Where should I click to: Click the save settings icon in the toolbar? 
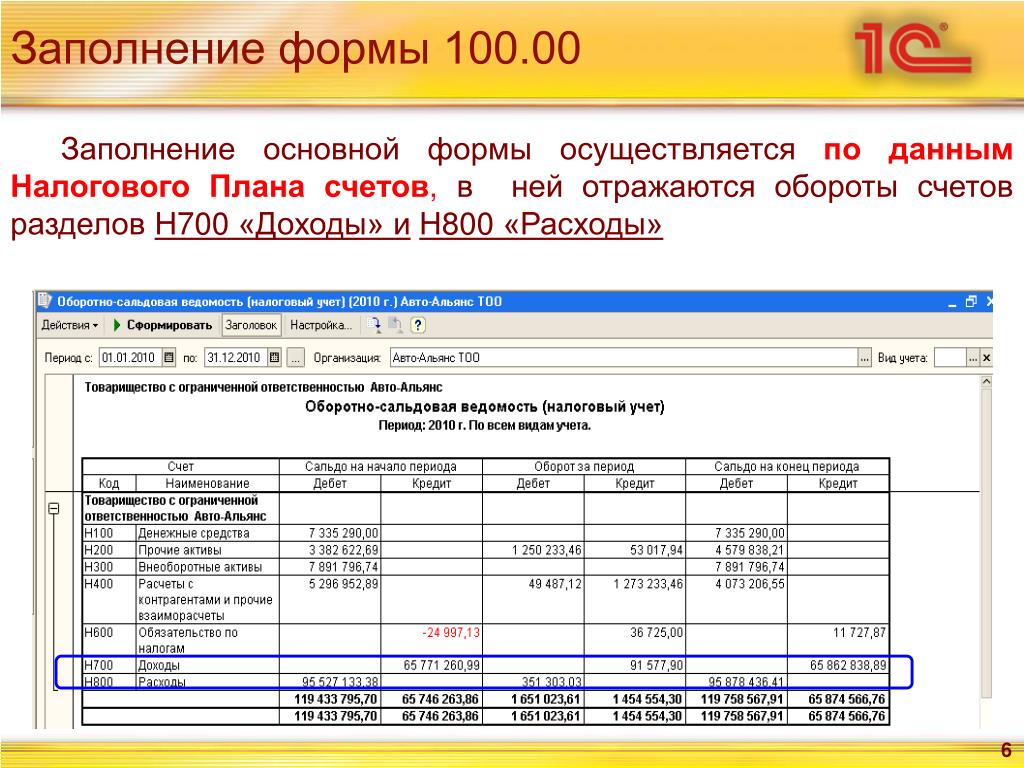pos(396,325)
